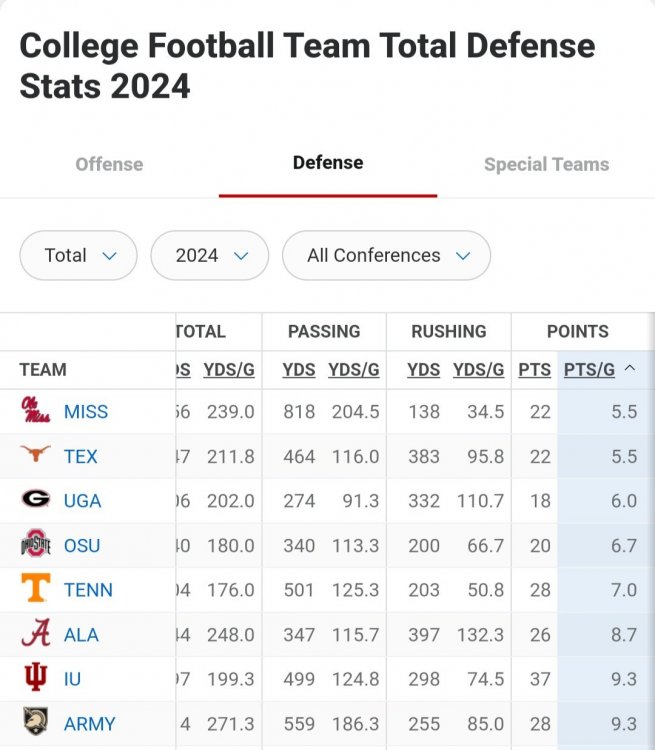Image resolution: width=655 pixels, height=750 pixels.
Task: Sort by PTS/G column header
Action: [x=590, y=369]
